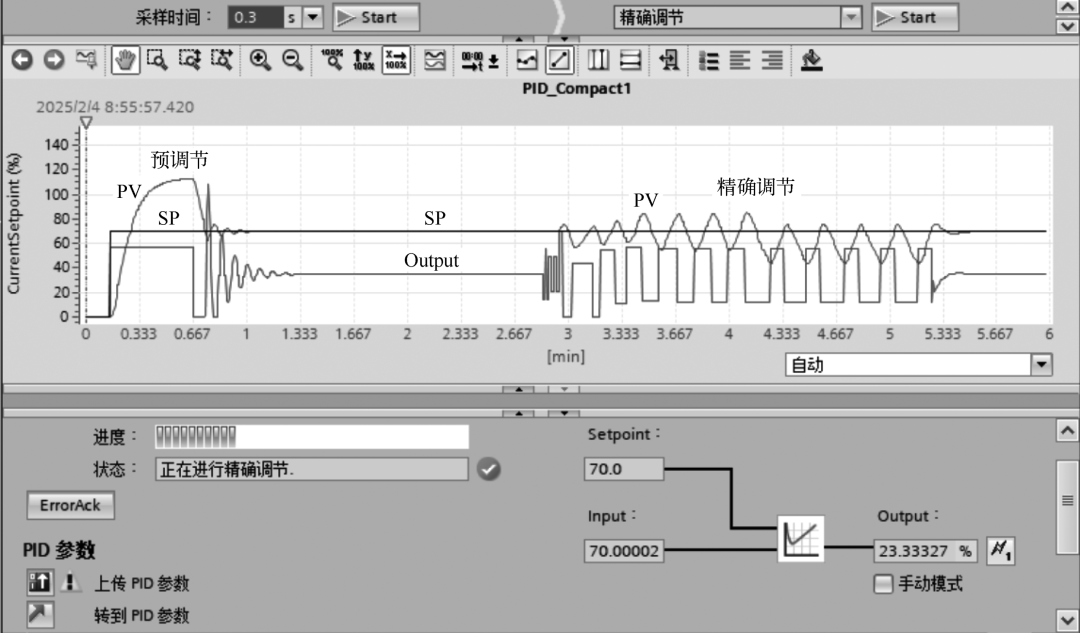Click the go to PID parameters arrow icon
Viewport: 1080px width, 633px height.
[x=39, y=614]
